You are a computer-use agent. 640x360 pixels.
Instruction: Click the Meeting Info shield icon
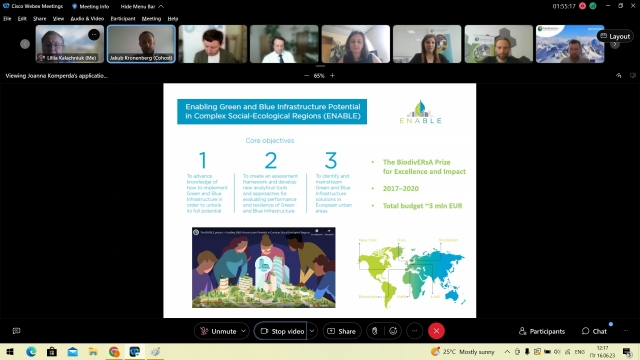tap(74, 7)
